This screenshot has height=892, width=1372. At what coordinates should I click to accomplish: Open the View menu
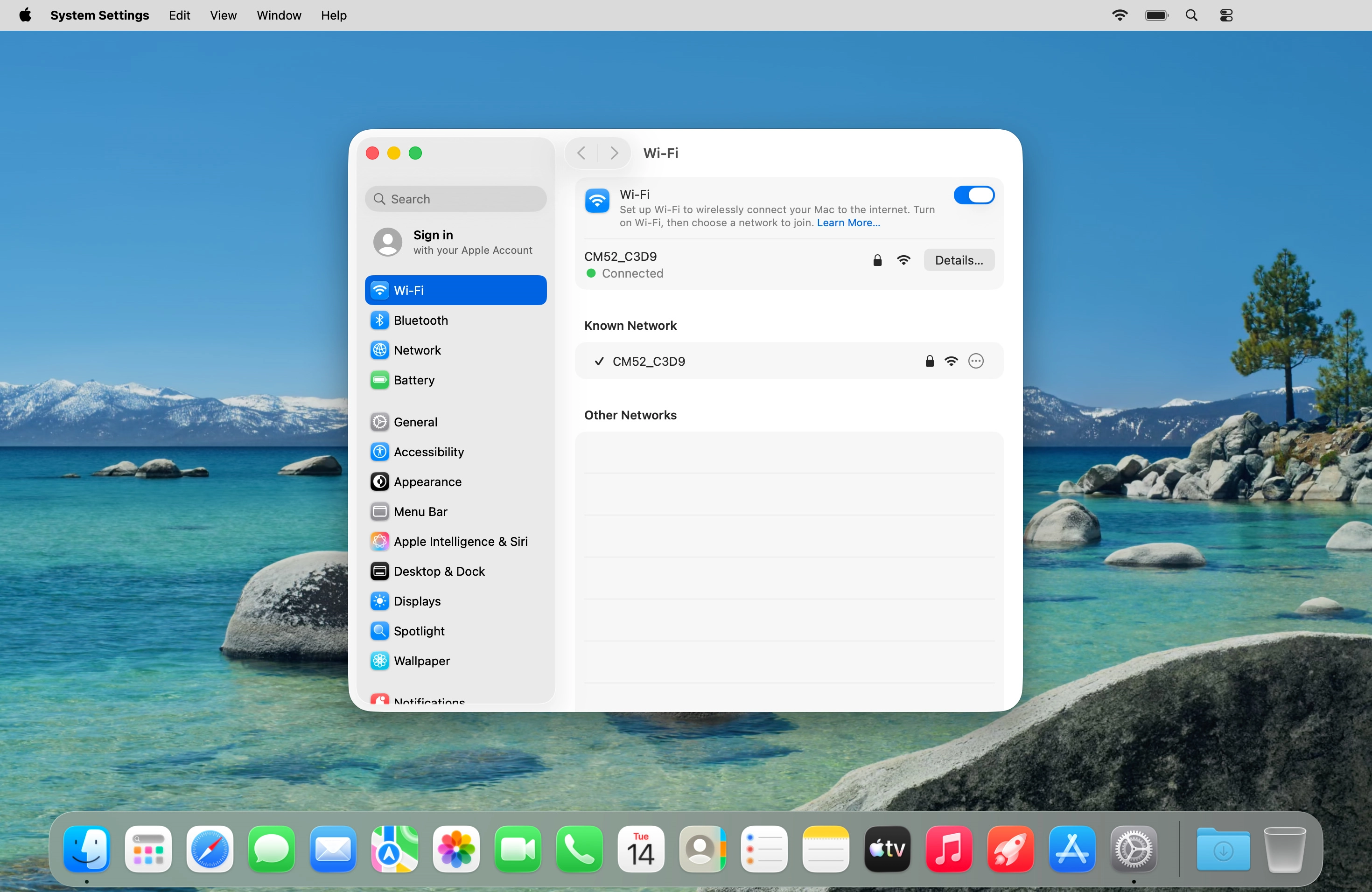223,15
